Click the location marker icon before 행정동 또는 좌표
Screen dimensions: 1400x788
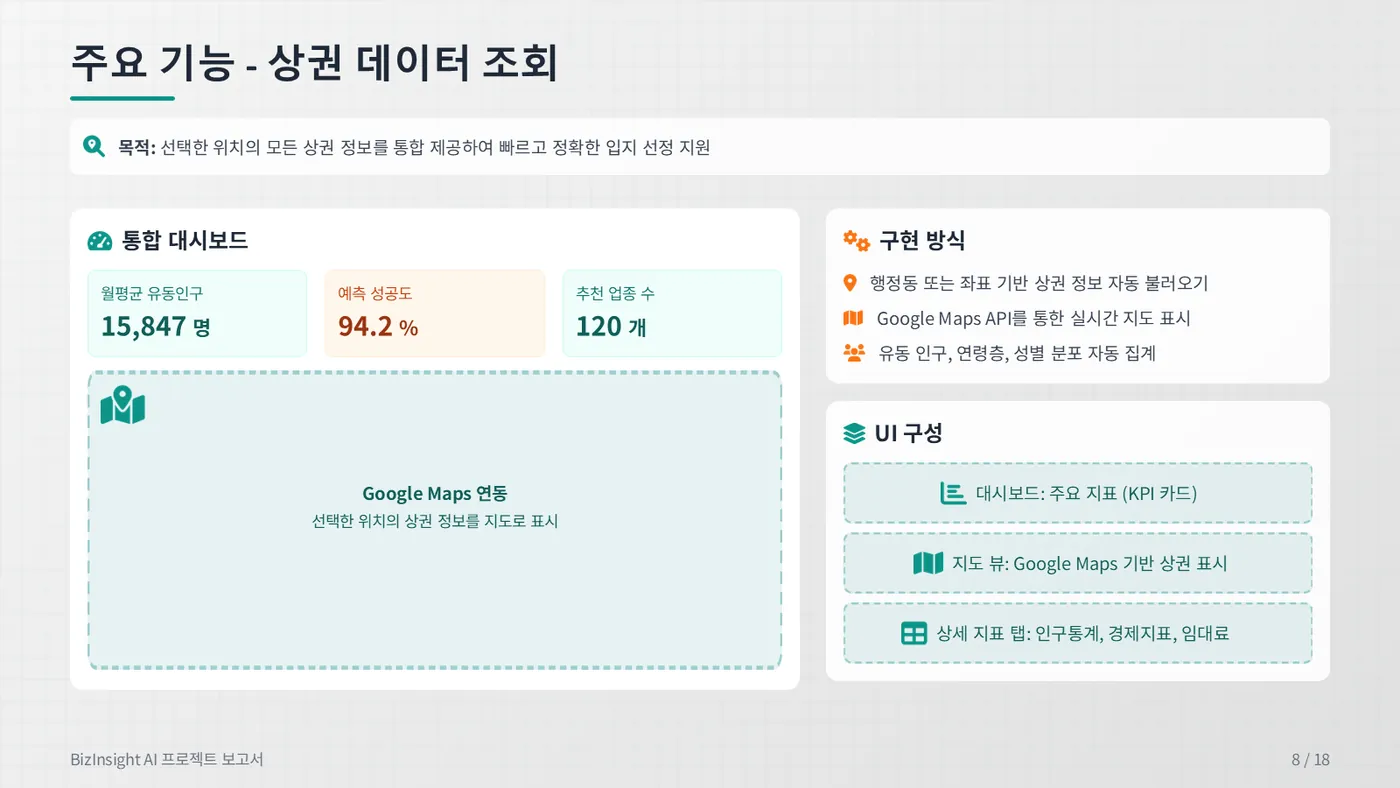(x=850, y=283)
